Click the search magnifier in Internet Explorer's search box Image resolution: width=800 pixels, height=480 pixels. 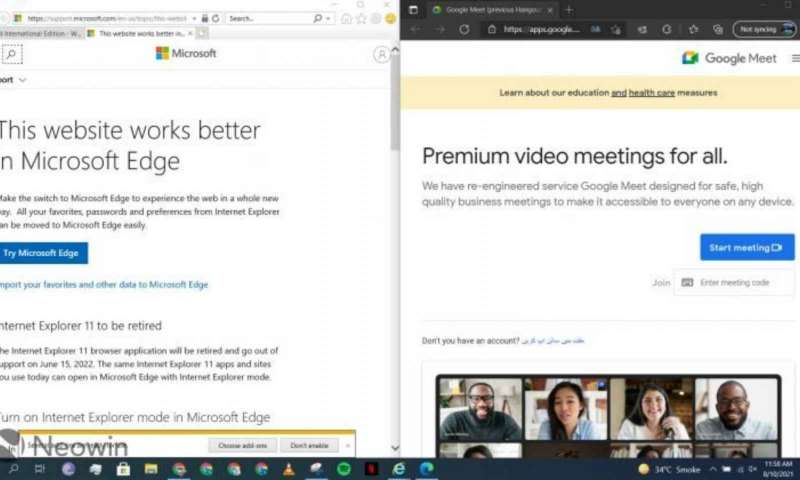[x=317, y=18]
